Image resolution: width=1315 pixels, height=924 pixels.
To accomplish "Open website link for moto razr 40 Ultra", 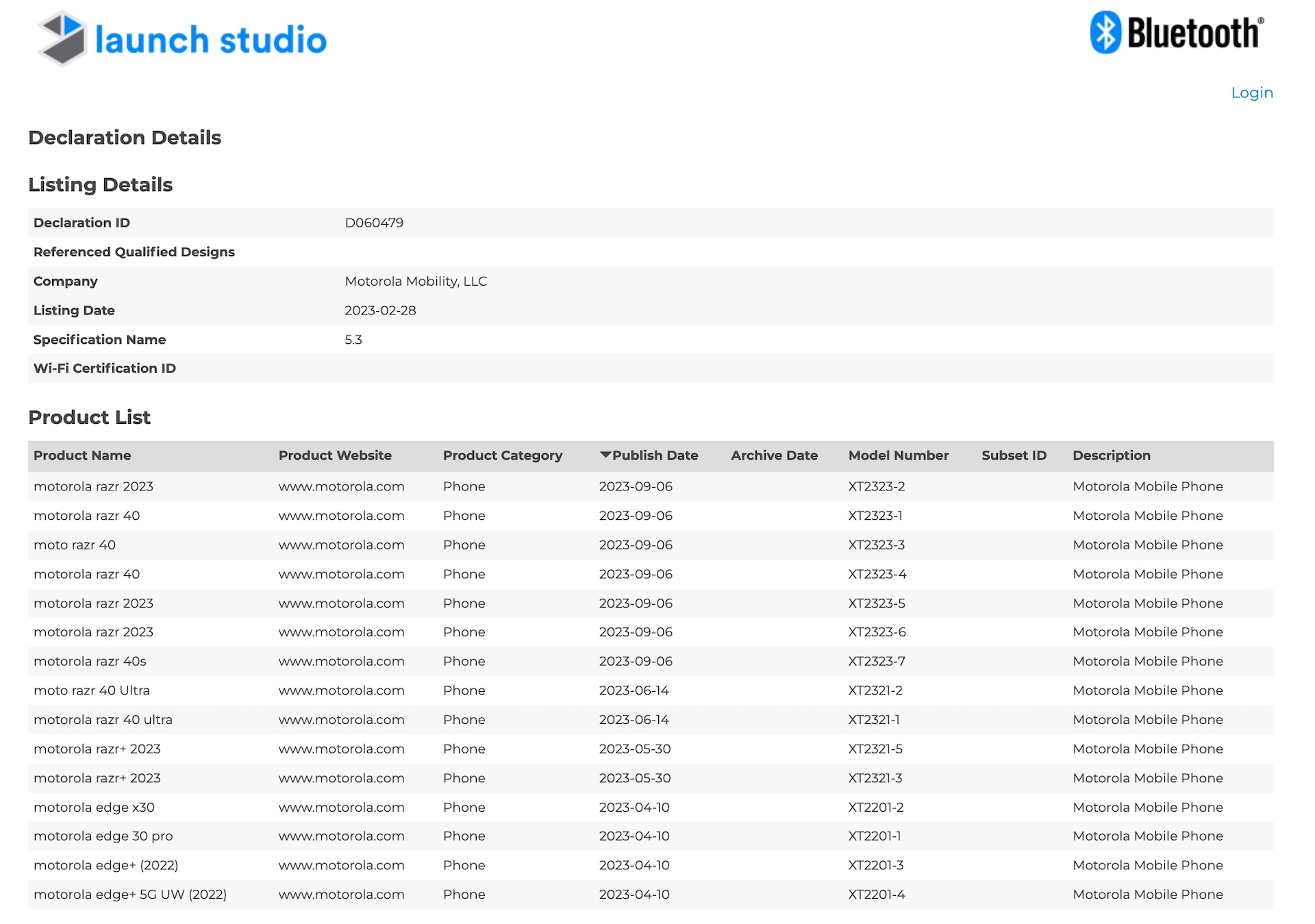I will tap(341, 690).
